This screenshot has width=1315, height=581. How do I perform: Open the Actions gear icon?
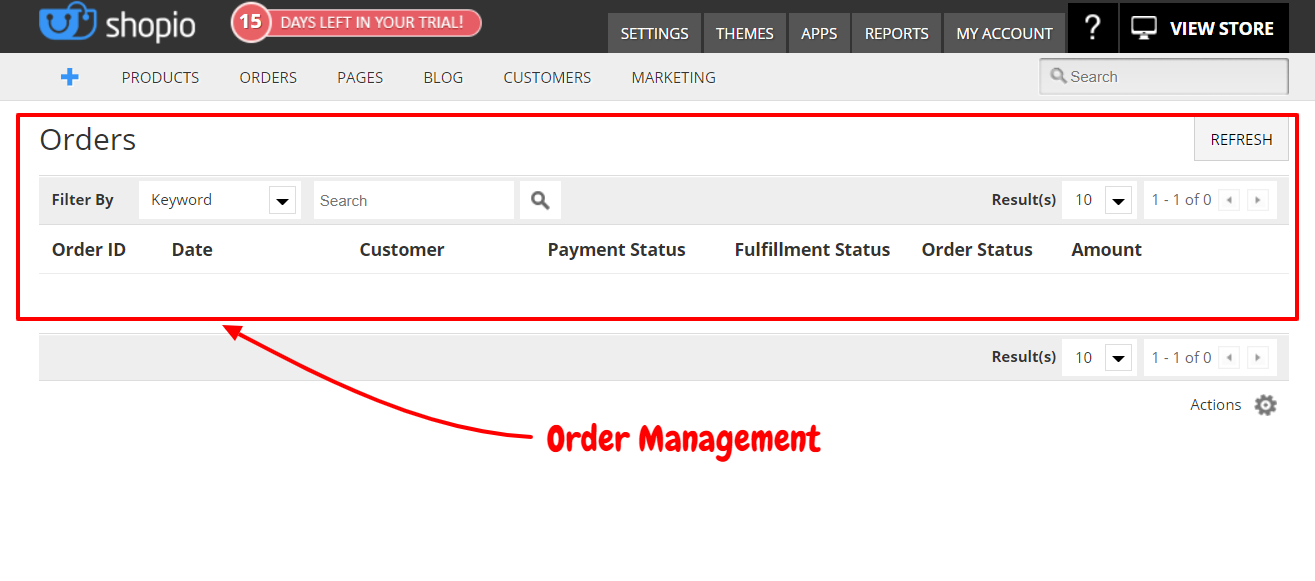pos(1265,405)
